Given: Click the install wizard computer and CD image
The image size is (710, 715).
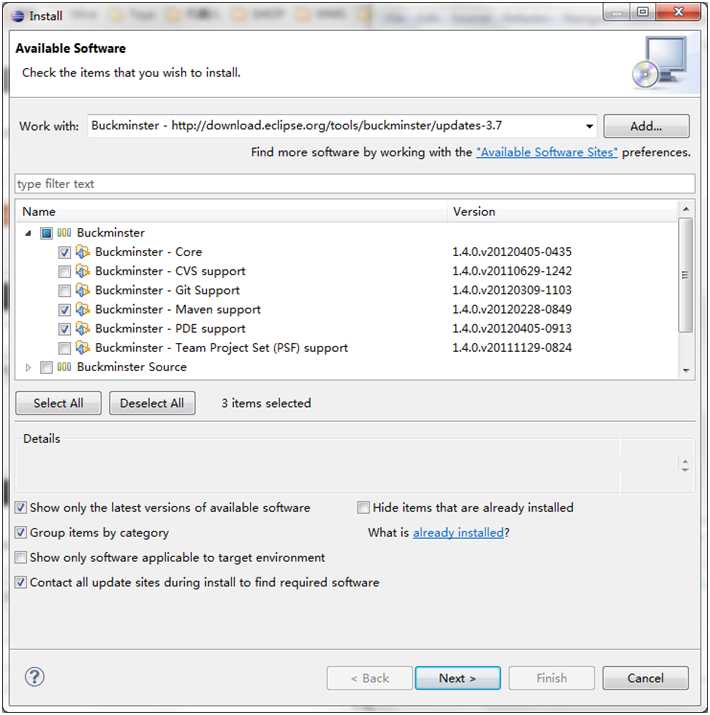Looking at the screenshot, I should (661, 63).
